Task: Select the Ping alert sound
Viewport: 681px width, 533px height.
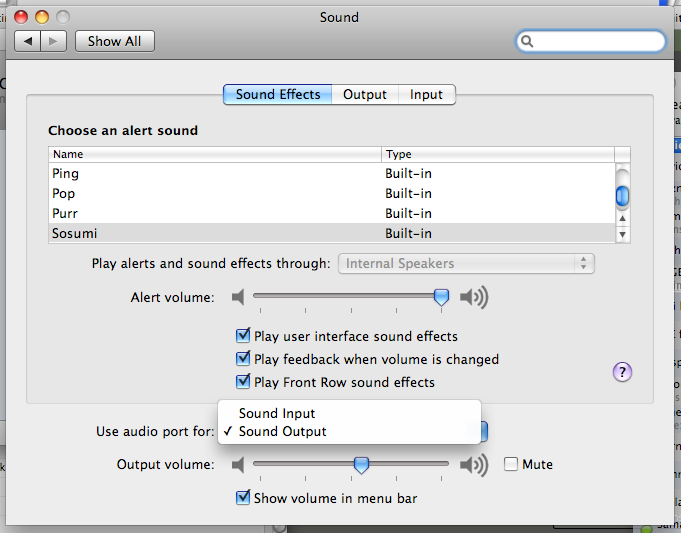Action: 332,173
